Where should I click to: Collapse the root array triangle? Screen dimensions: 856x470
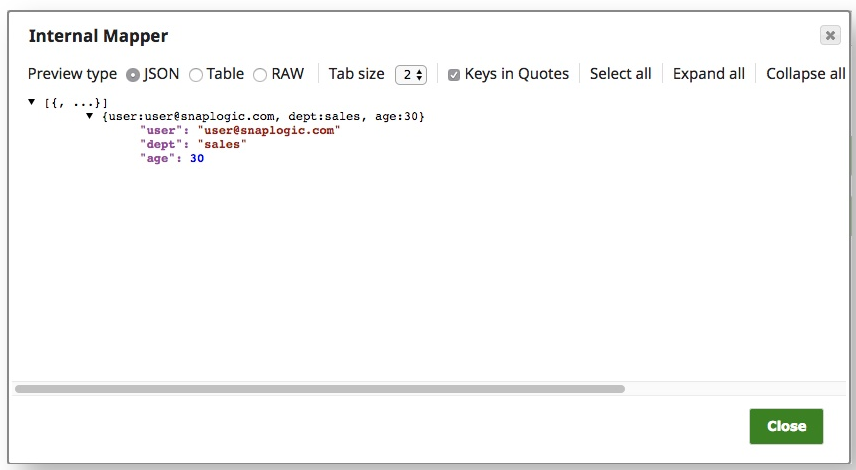click(32, 102)
